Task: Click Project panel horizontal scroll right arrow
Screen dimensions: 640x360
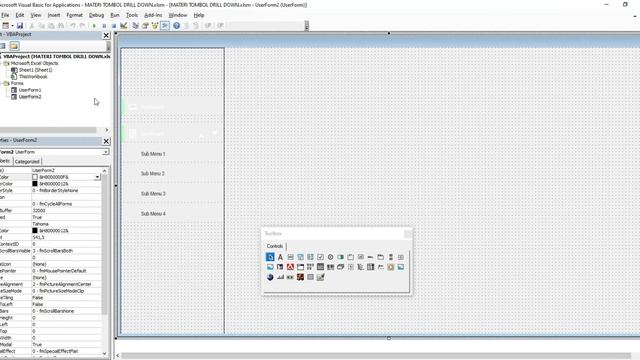Action: pyautogui.click(x=107, y=130)
